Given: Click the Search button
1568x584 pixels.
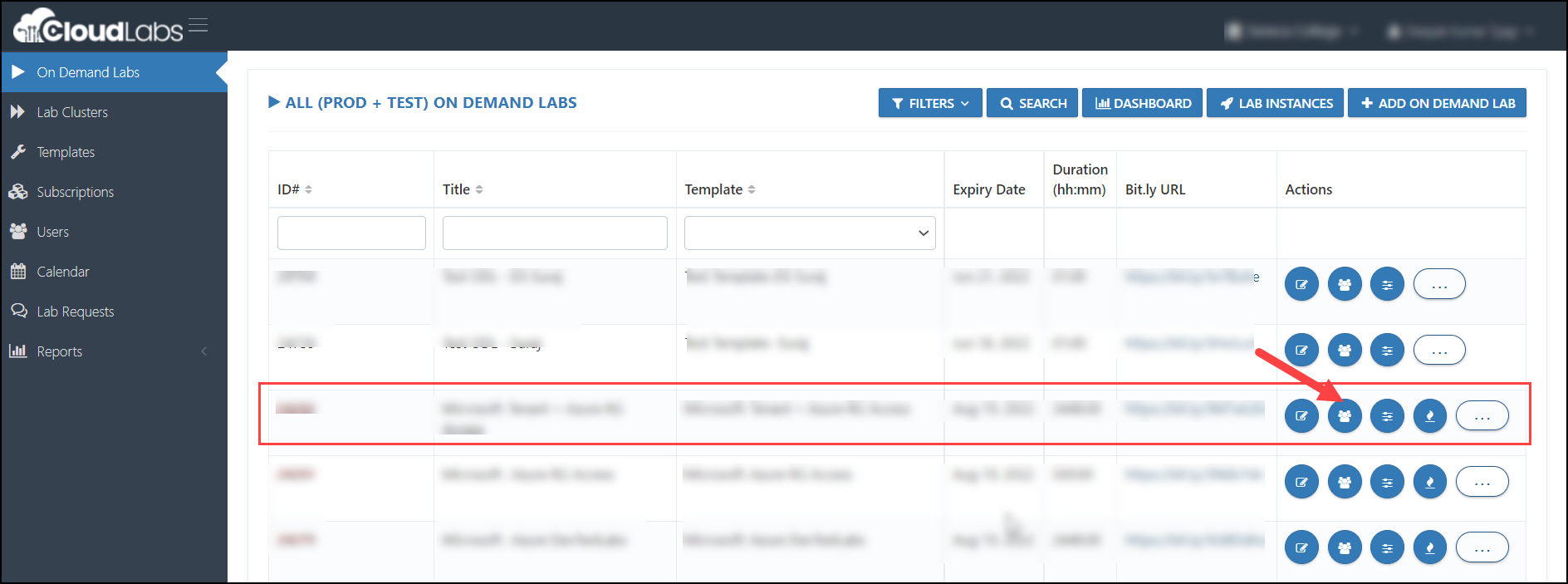Looking at the screenshot, I should pyautogui.click(x=1032, y=103).
